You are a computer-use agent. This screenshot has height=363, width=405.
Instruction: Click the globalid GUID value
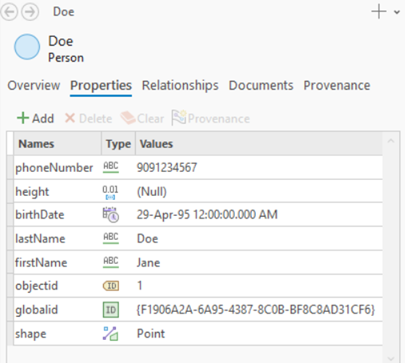coord(256,310)
